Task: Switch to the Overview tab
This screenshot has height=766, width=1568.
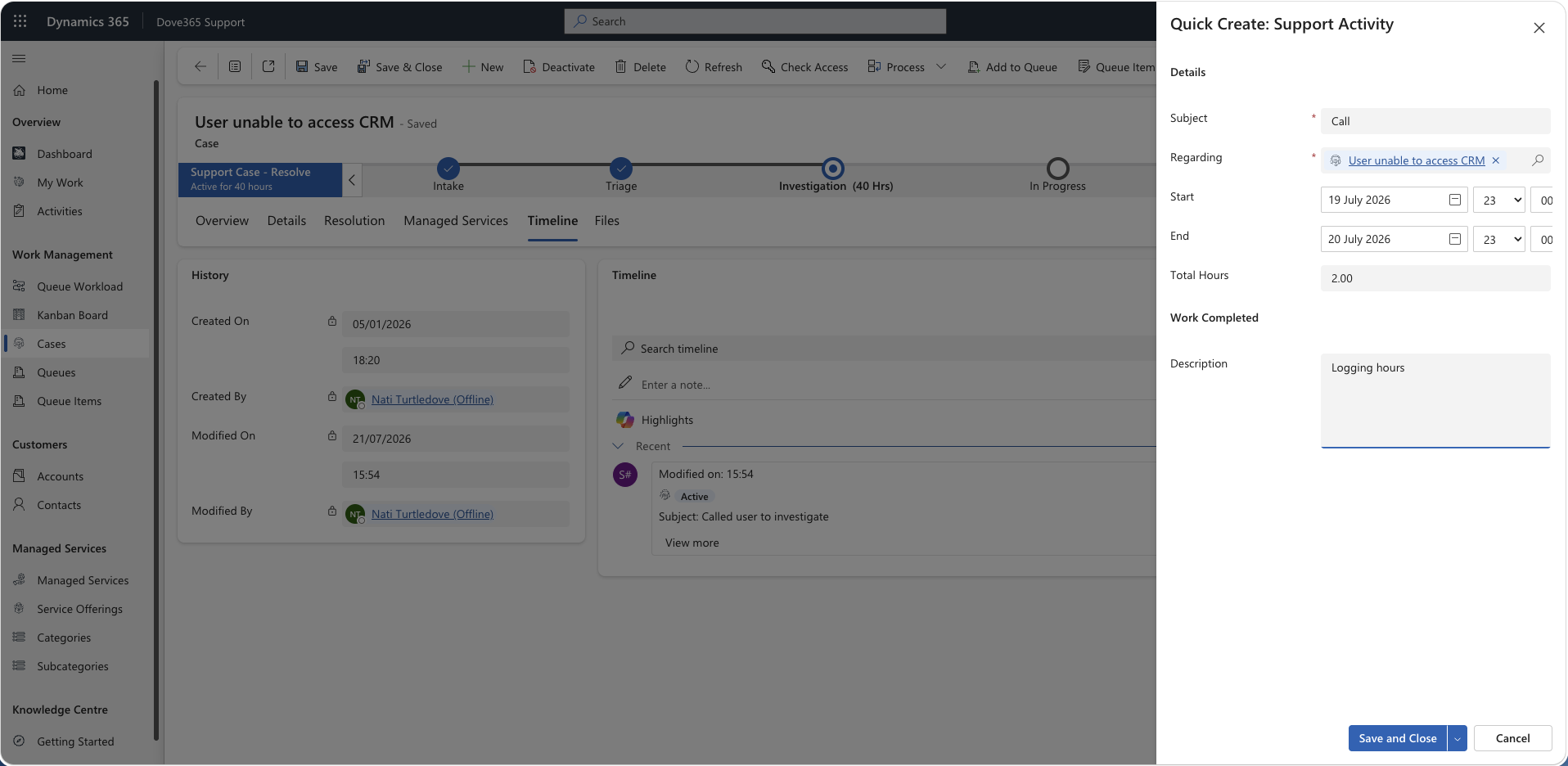Action: pyautogui.click(x=222, y=221)
